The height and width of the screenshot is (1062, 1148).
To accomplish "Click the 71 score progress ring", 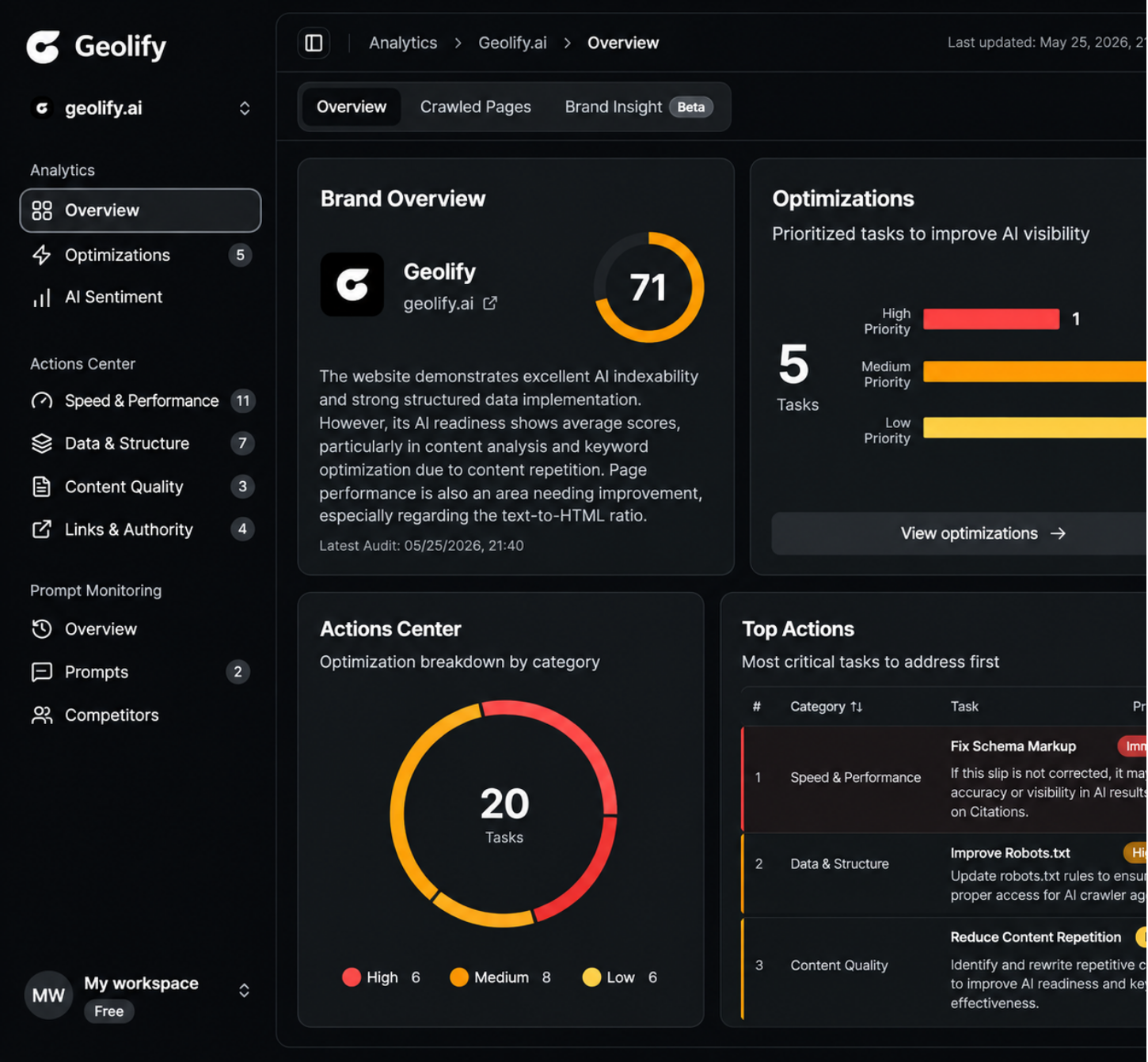I will tap(649, 287).
